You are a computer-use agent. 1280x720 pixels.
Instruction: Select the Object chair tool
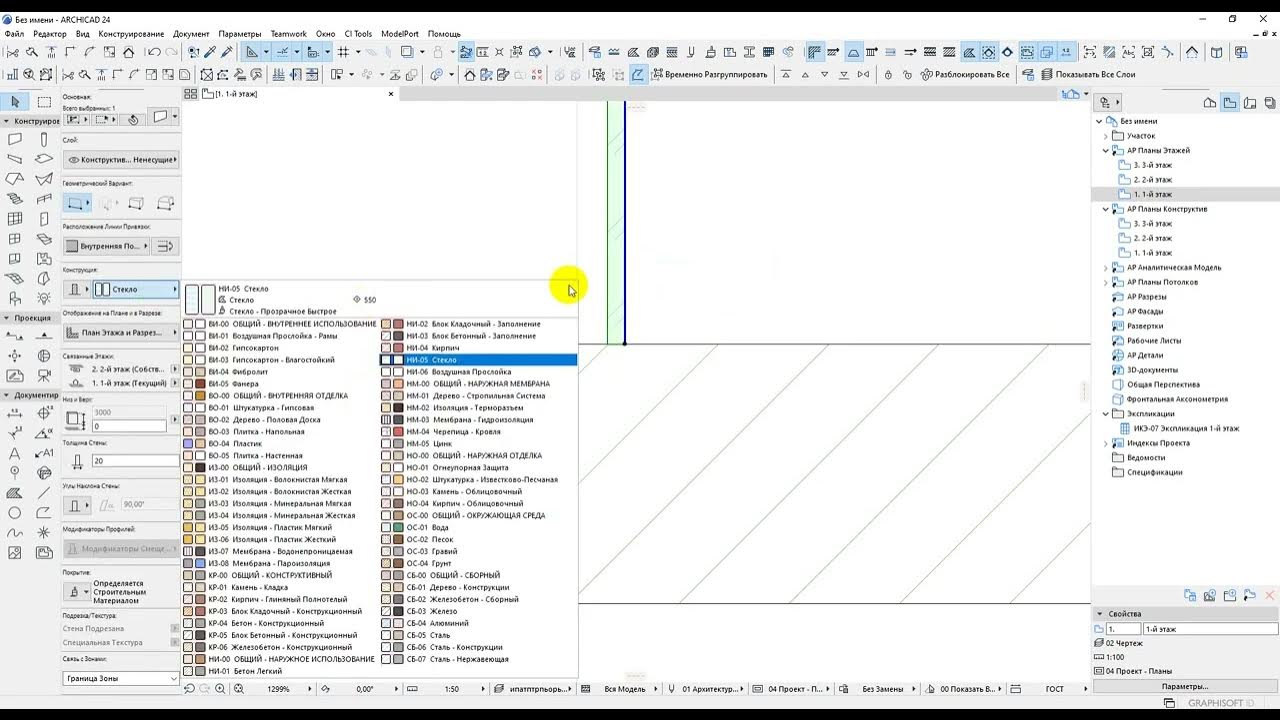pyautogui.click(x=15, y=298)
